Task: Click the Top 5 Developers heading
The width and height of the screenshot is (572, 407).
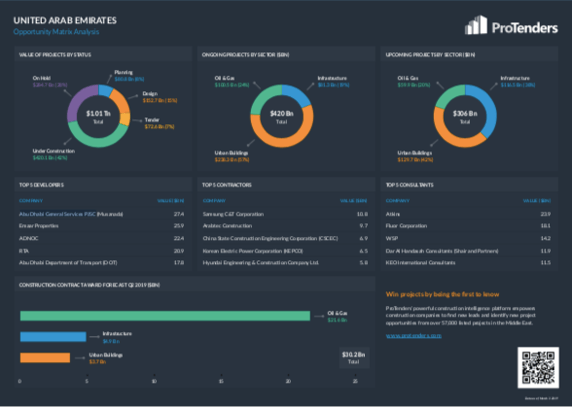Action: pyautogui.click(x=41, y=185)
